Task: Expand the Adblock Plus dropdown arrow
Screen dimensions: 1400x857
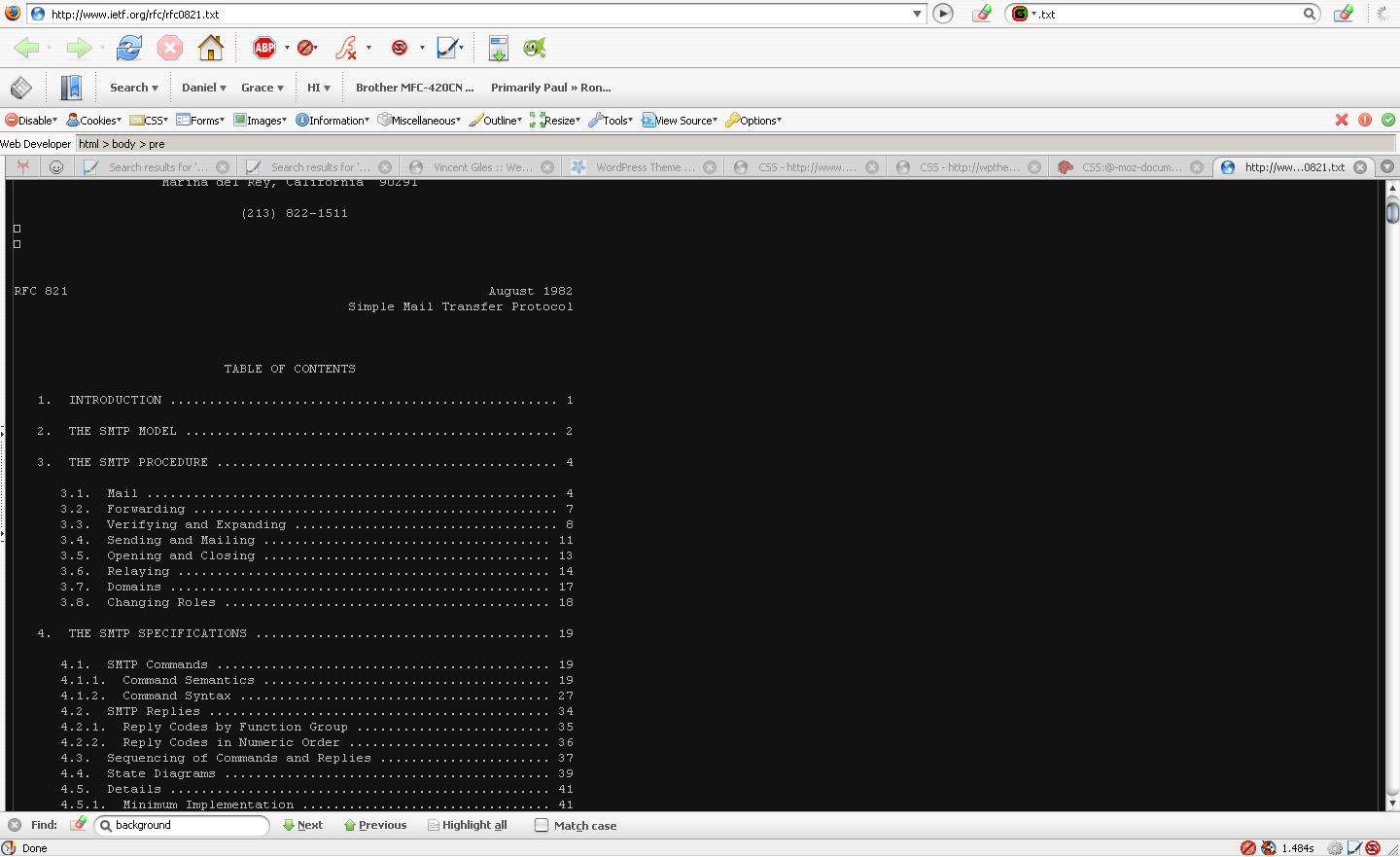Action: 287,48
